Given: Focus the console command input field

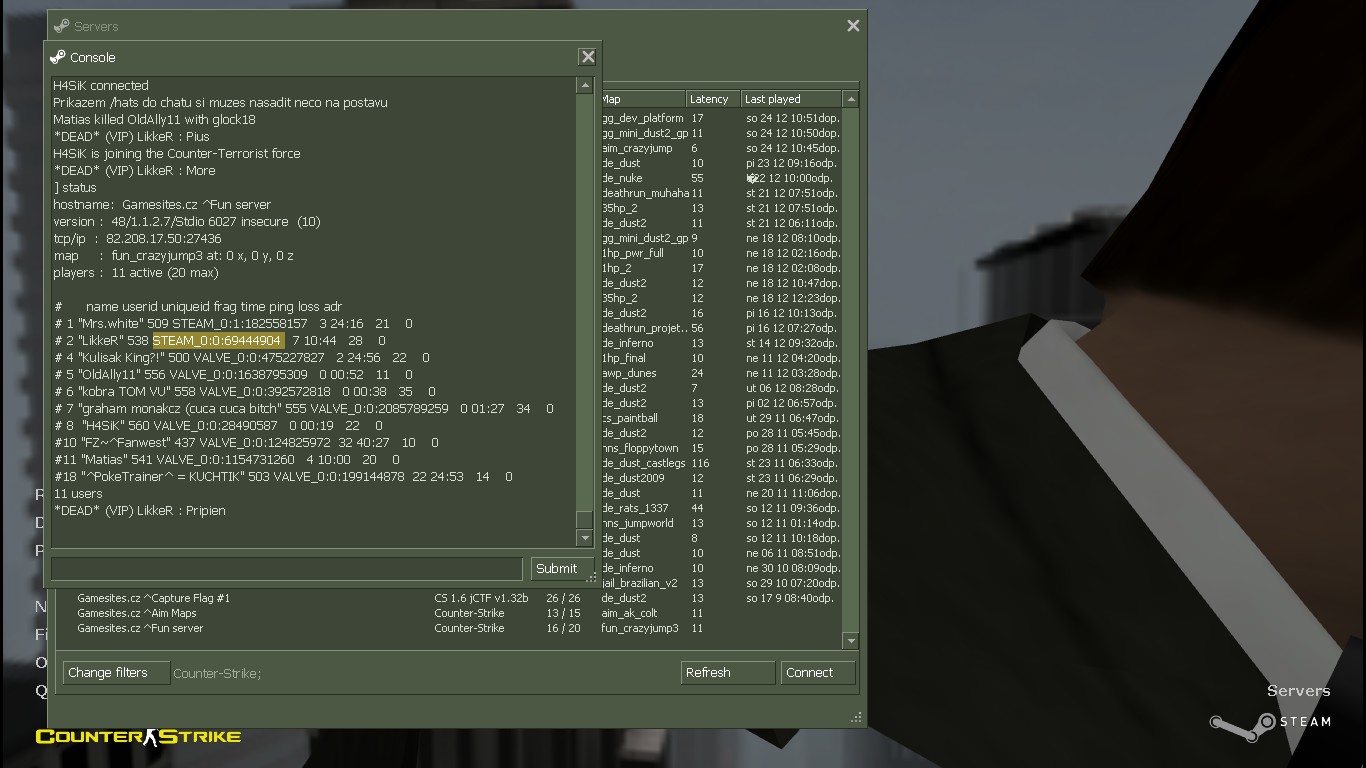Looking at the screenshot, I should [286, 568].
